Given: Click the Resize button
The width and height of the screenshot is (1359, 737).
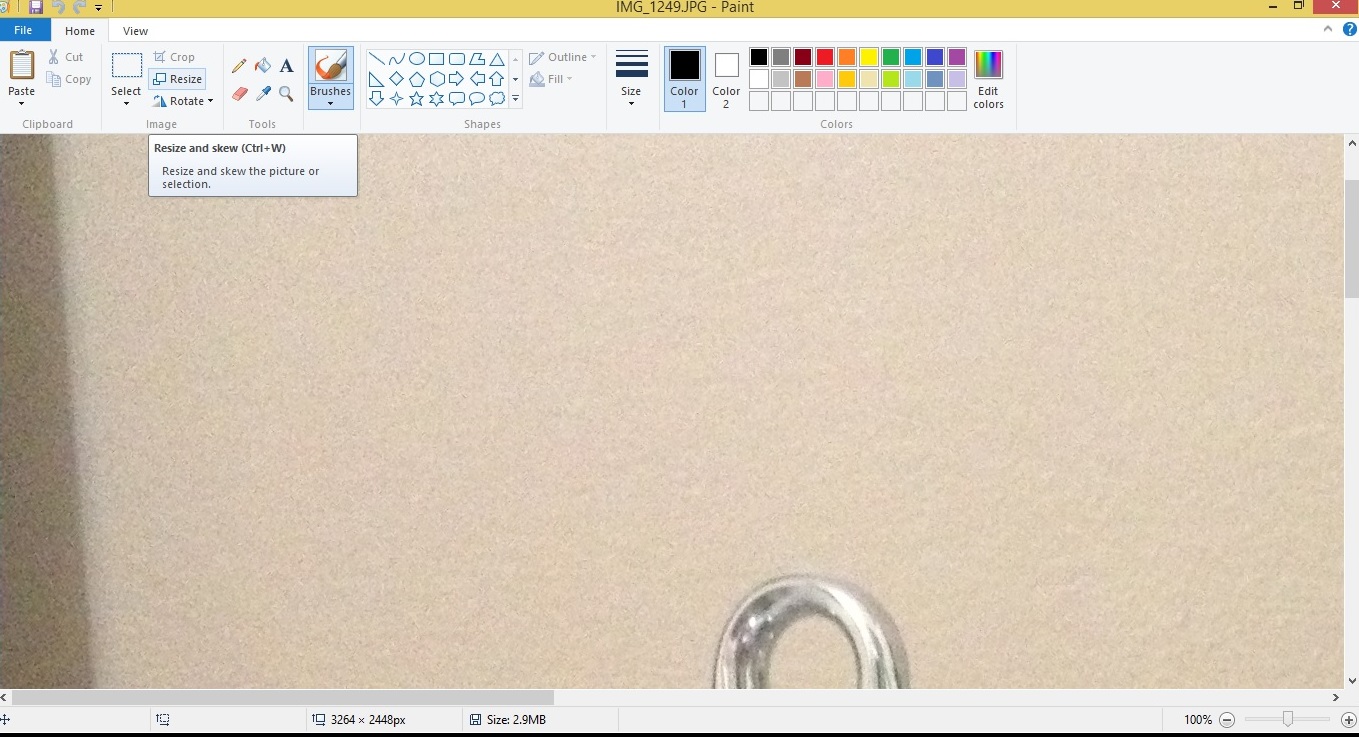Looking at the screenshot, I should [x=178, y=79].
